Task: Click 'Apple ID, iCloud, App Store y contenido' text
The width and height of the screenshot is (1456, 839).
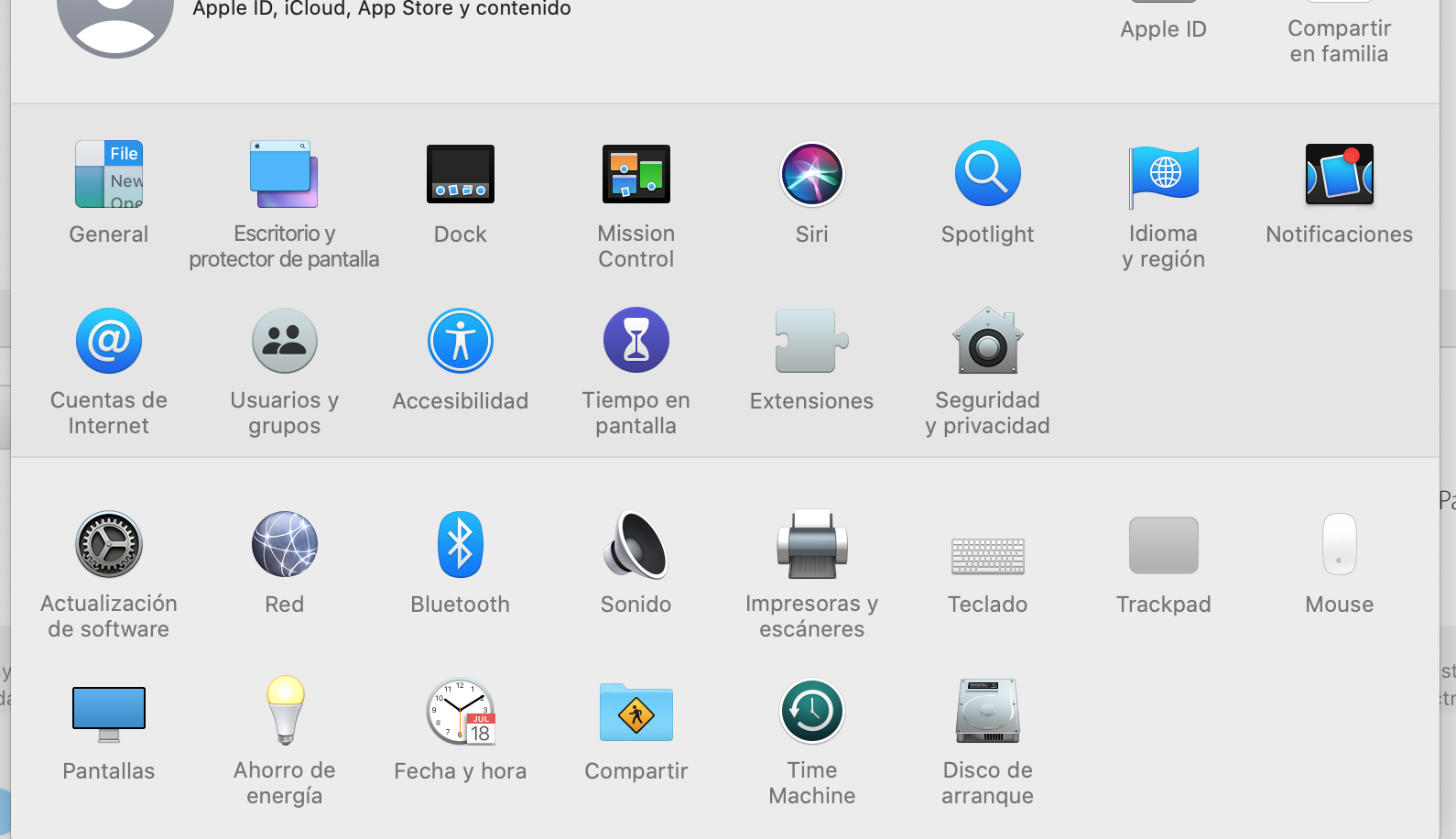Action: tap(382, 9)
